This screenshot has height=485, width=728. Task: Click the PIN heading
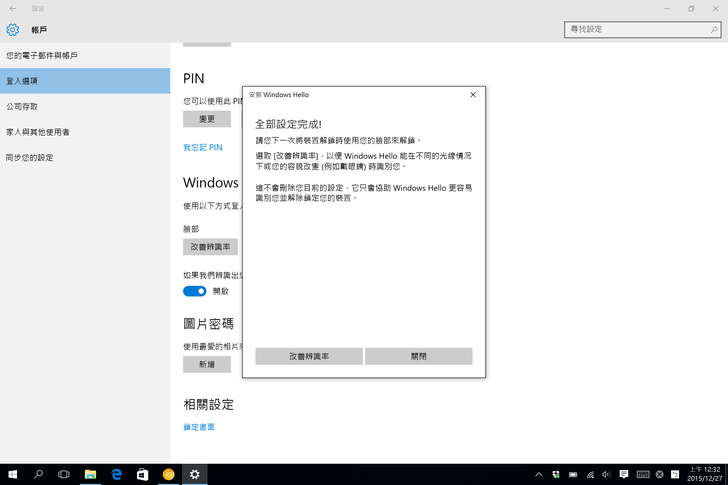coord(194,78)
